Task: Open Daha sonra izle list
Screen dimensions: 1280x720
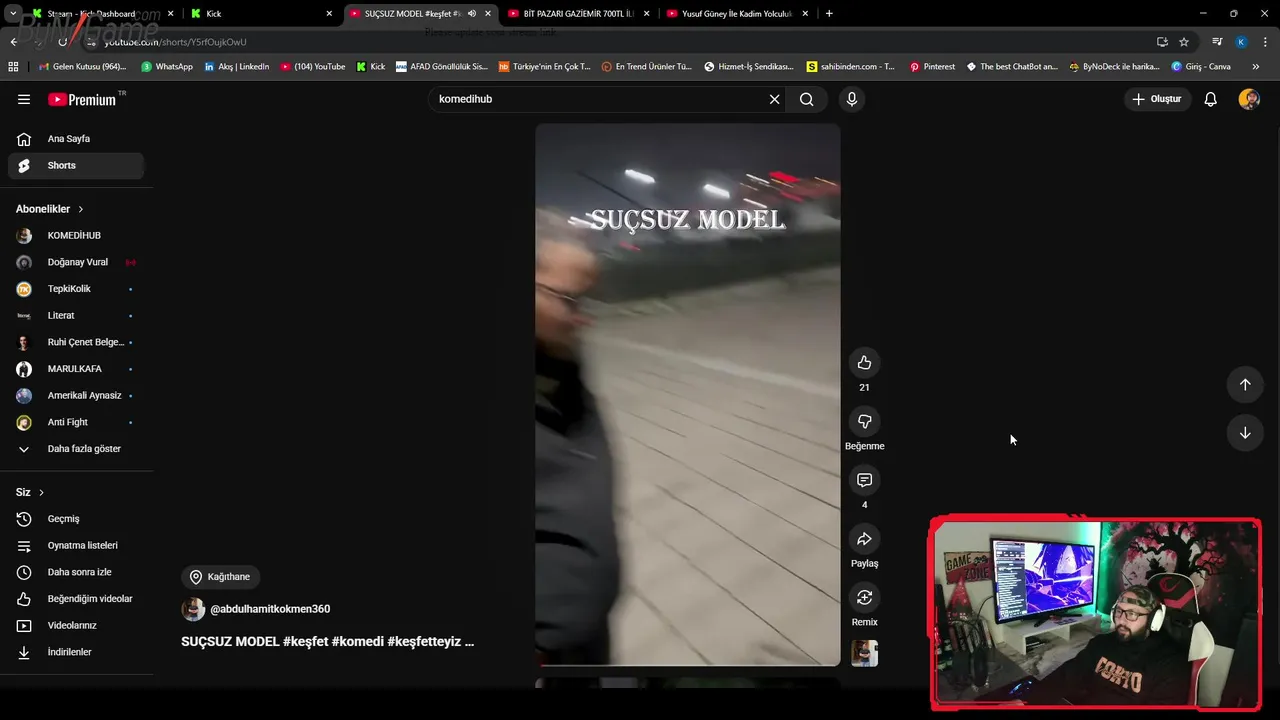Action: [76, 572]
